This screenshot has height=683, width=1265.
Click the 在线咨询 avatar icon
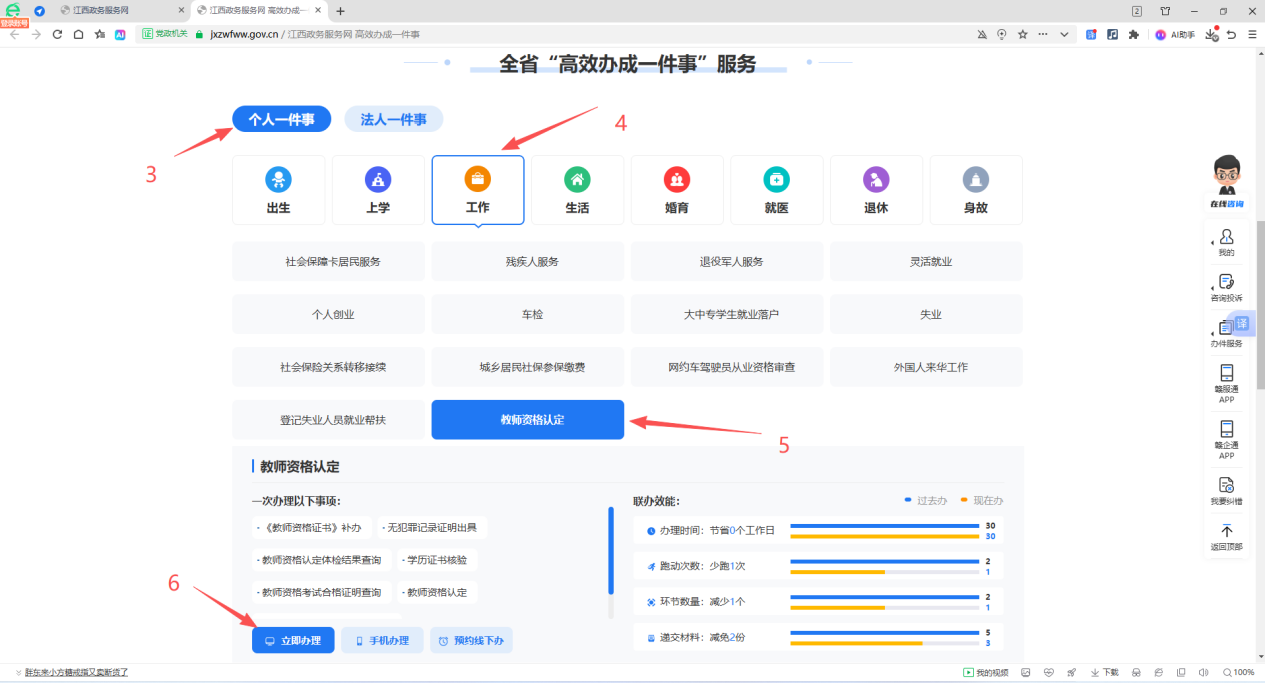pos(1226,179)
